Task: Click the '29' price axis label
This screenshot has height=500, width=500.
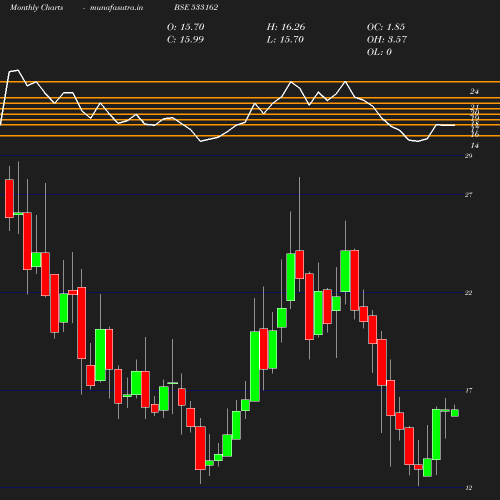Action: pos(469,156)
